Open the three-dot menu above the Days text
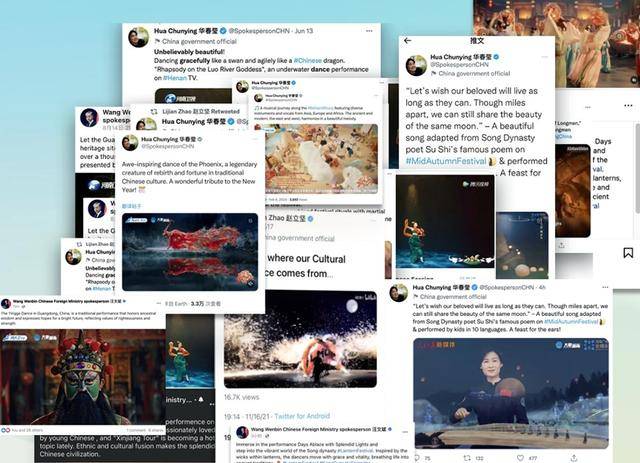Viewport: 640px width, 463px height. click(628, 106)
